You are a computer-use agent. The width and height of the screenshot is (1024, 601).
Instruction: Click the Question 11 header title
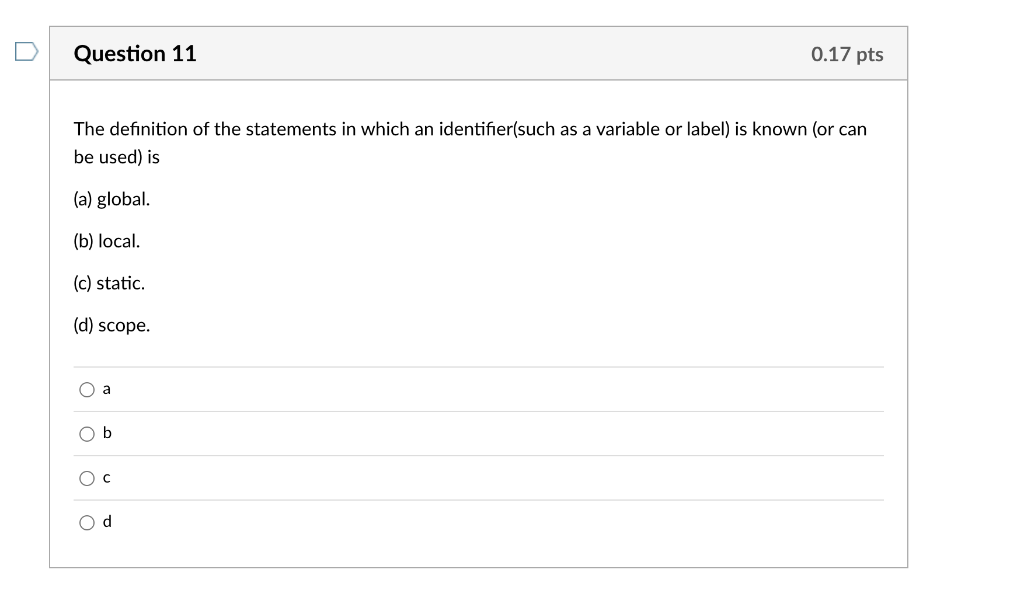coord(135,54)
